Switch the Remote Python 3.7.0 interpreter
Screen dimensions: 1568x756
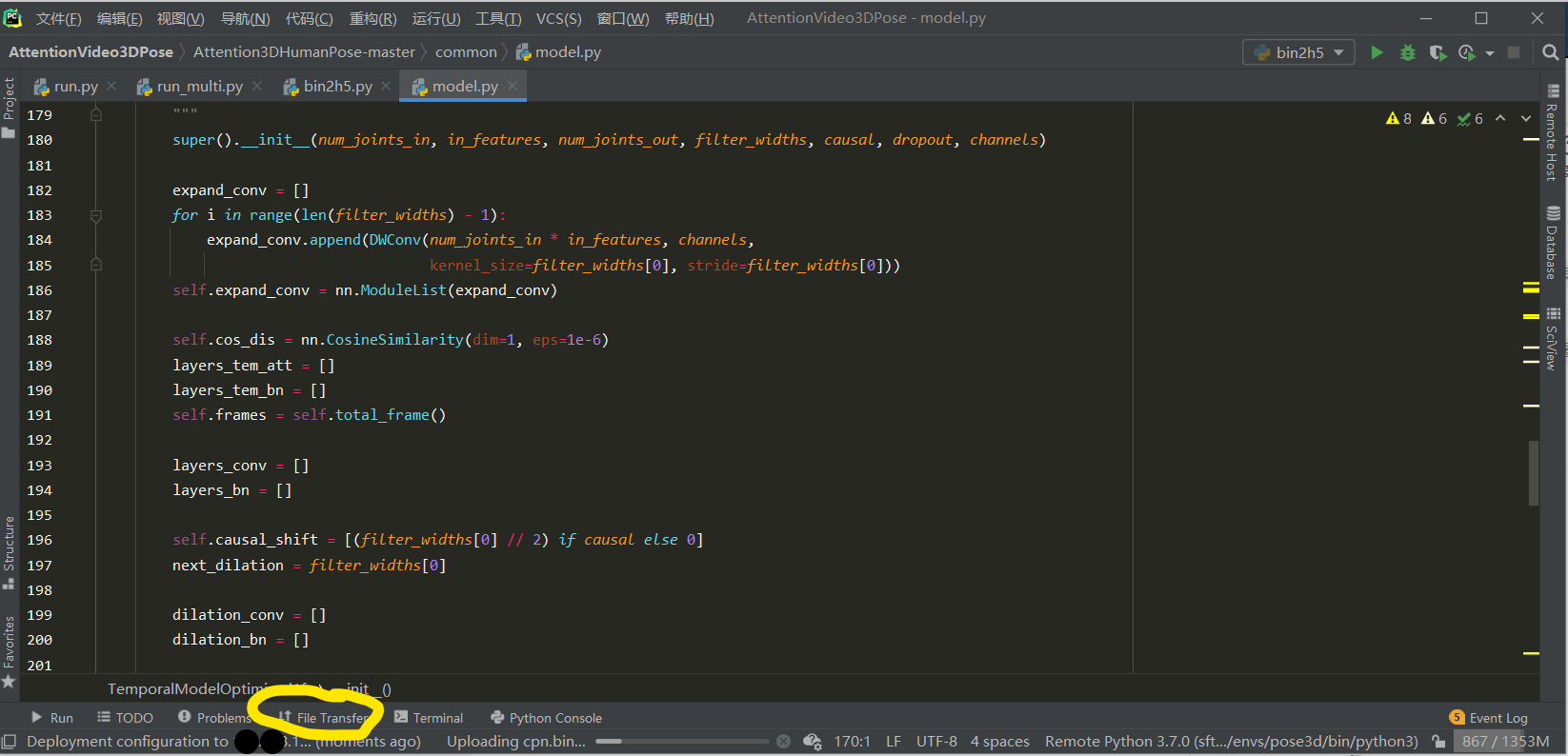tap(1231, 742)
